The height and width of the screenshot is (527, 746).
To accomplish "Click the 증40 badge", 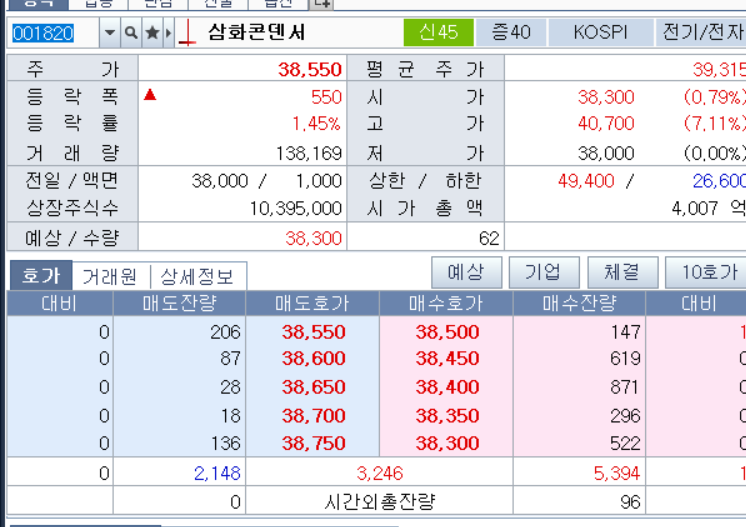I will [x=511, y=32].
